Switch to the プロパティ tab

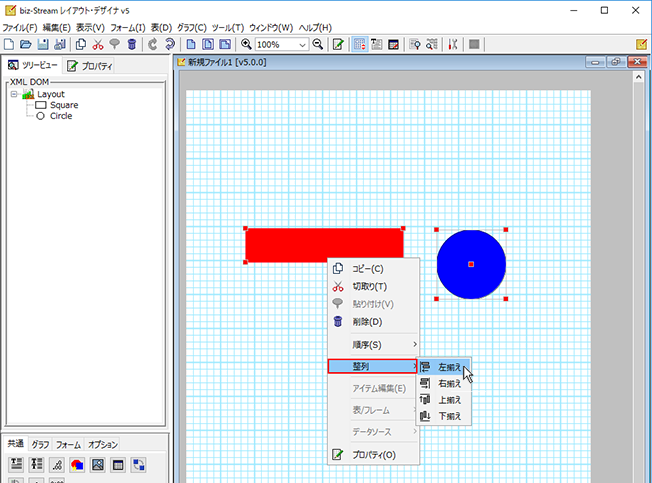pyautogui.click(x=90, y=66)
